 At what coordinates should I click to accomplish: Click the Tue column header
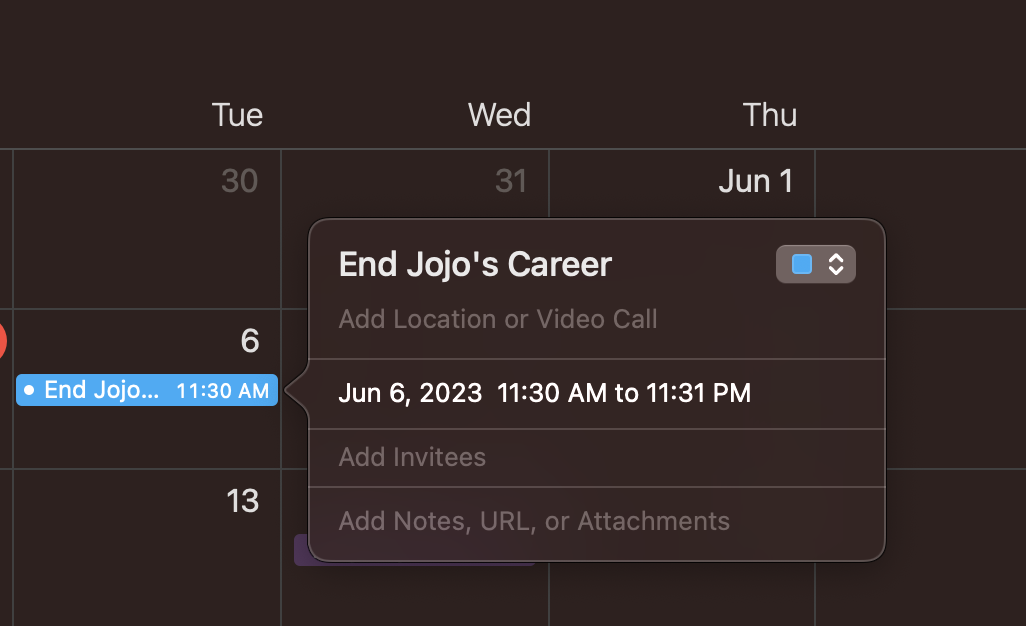(x=237, y=115)
